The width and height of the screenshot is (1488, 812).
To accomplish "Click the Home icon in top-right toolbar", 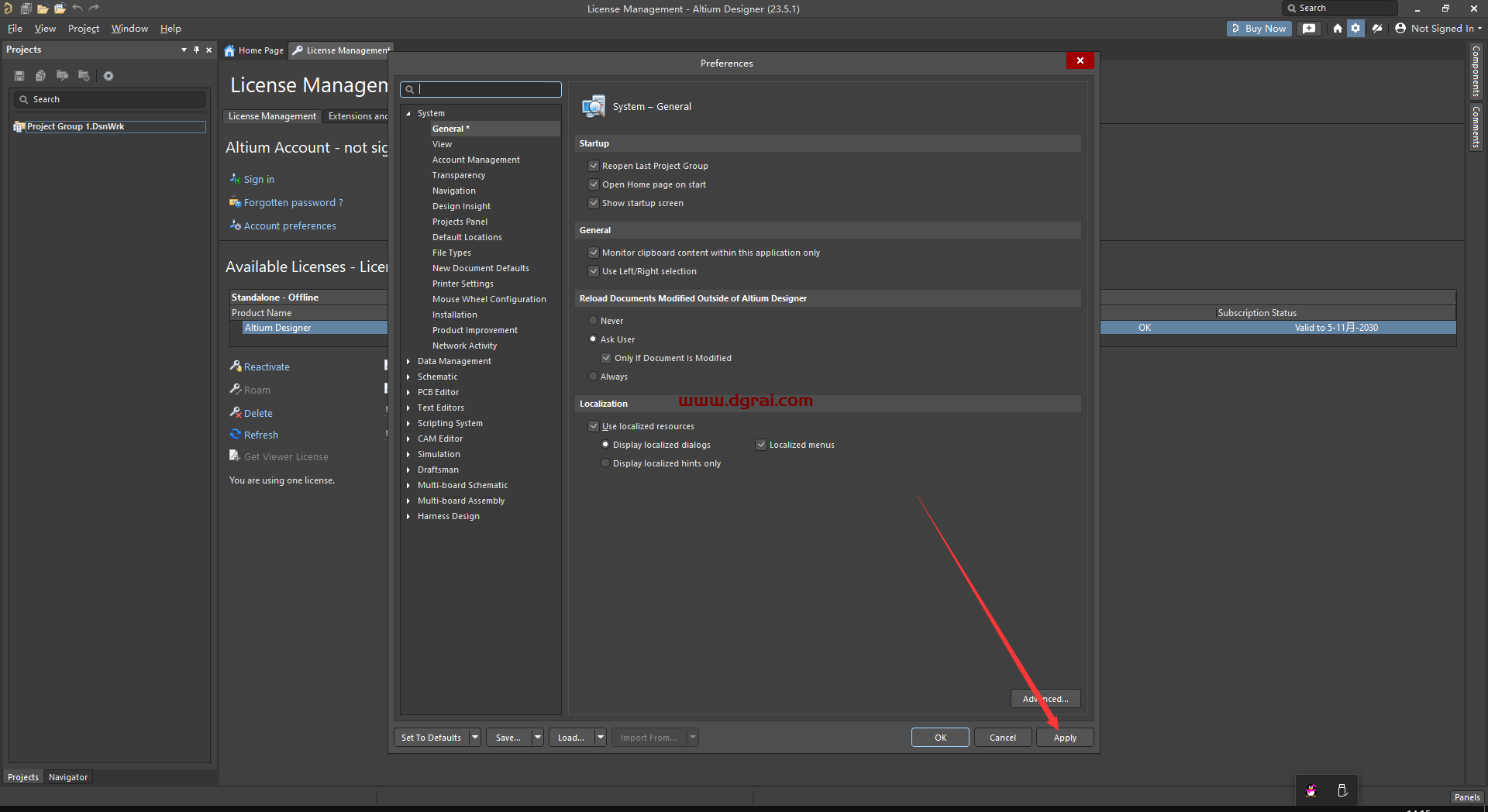I will [x=1337, y=29].
